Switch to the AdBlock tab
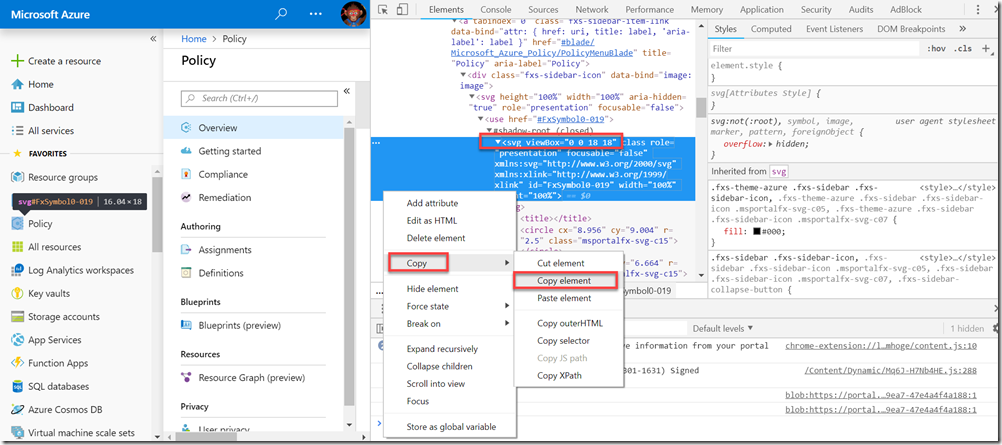The height and width of the screenshot is (445, 1002). (x=906, y=10)
